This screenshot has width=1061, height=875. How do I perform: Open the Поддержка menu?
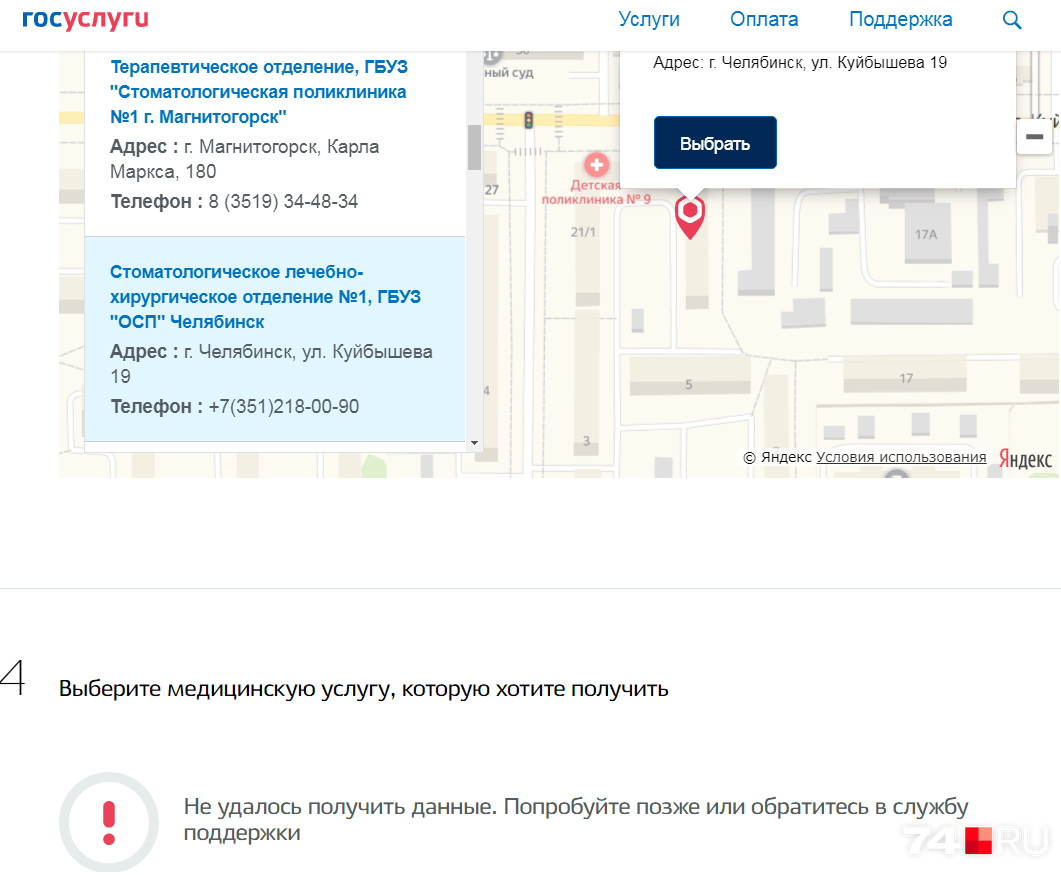(x=900, y=20)
